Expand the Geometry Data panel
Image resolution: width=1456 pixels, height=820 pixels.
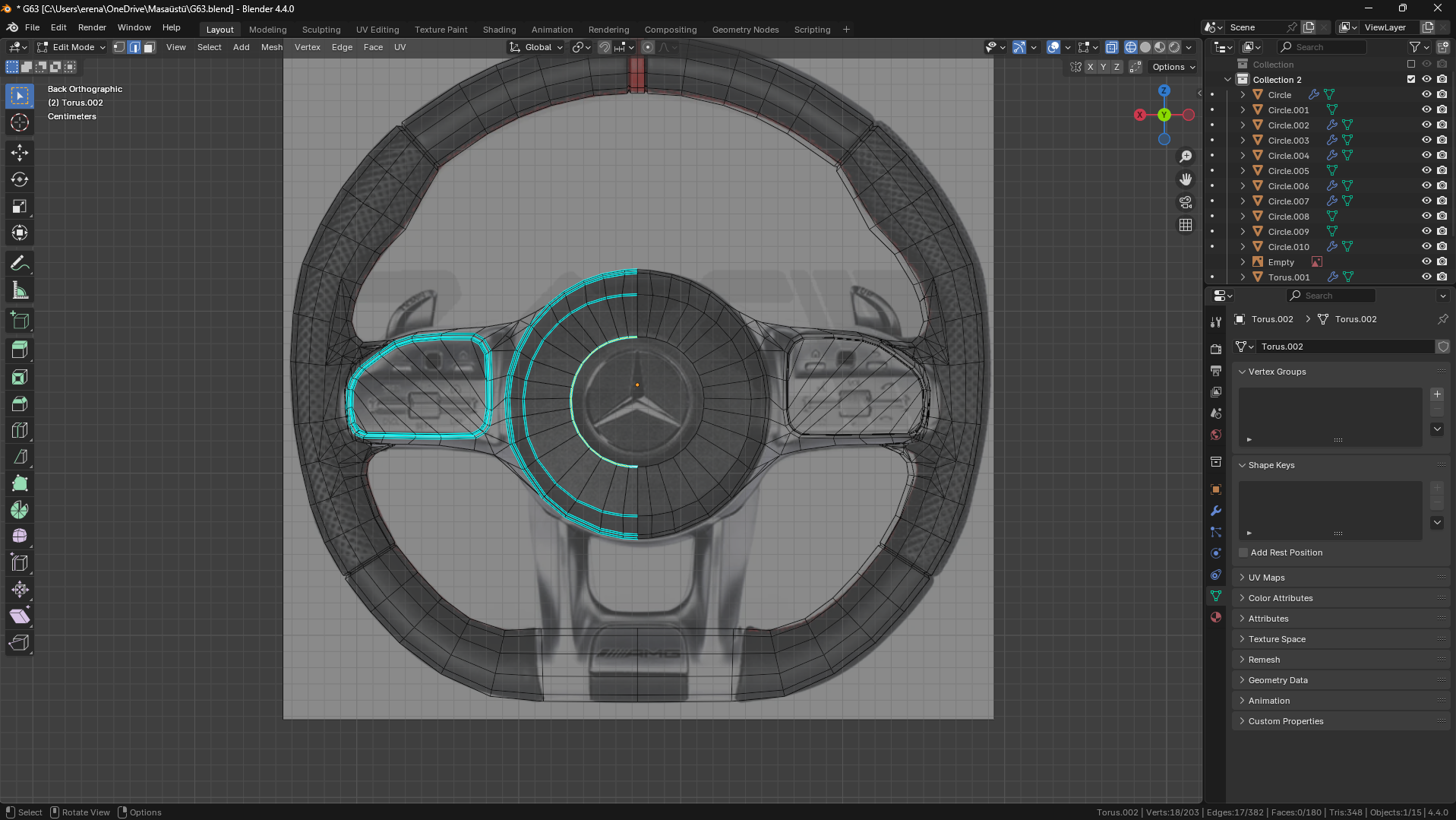1278,680
